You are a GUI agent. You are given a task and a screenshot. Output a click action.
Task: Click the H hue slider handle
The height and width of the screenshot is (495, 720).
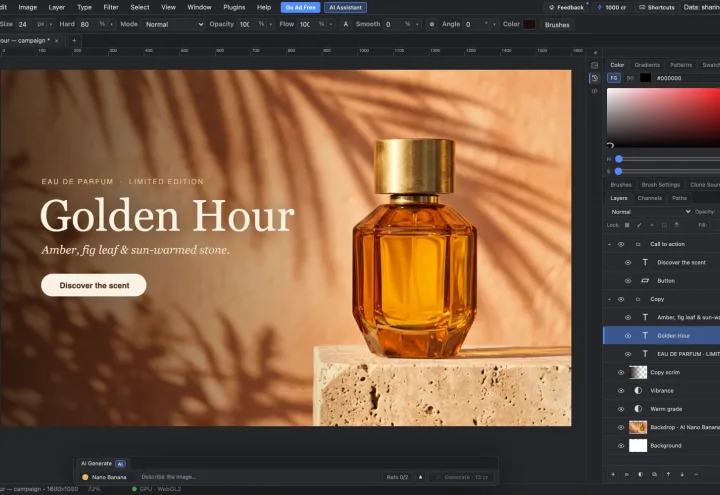pos(619,159)
